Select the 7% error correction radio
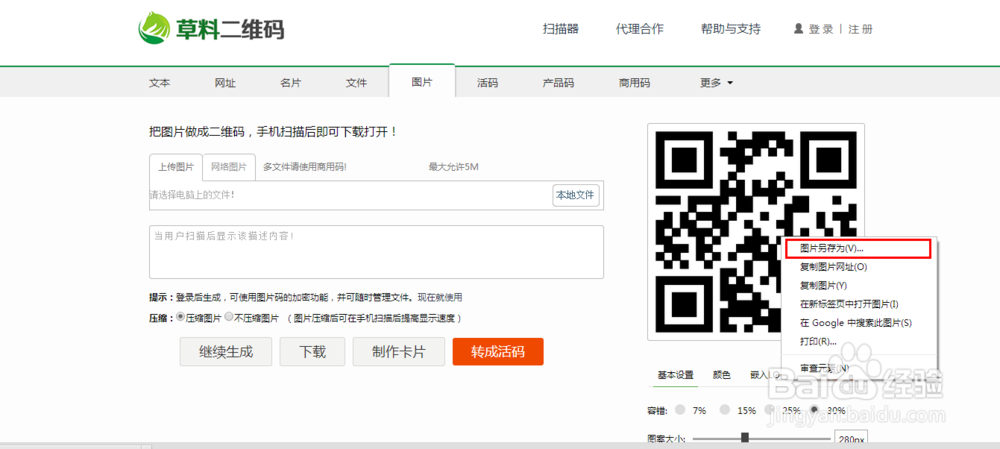1000x449 pixels. 681,409
